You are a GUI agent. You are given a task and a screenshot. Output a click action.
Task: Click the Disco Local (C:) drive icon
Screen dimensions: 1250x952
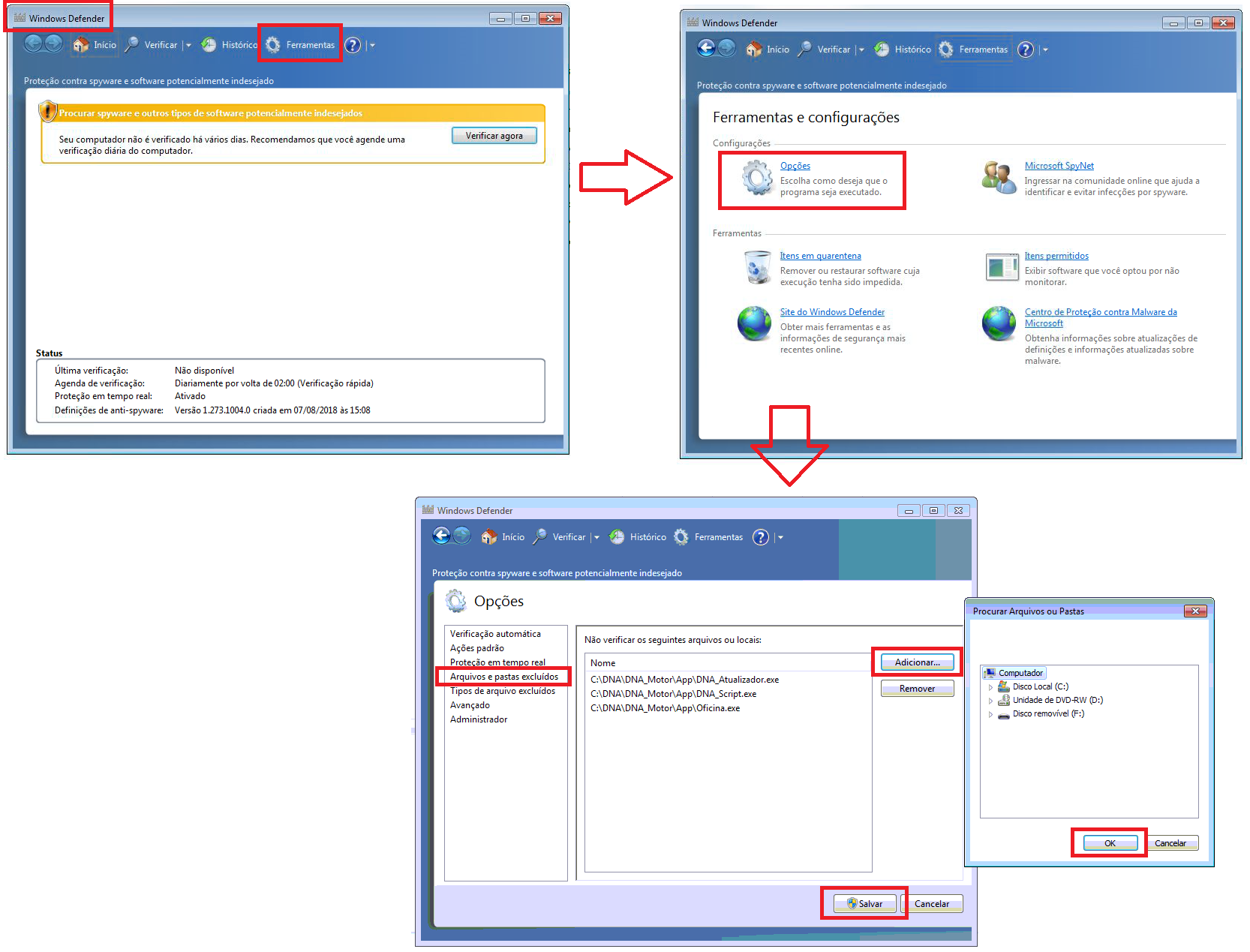click(1003, 686)
